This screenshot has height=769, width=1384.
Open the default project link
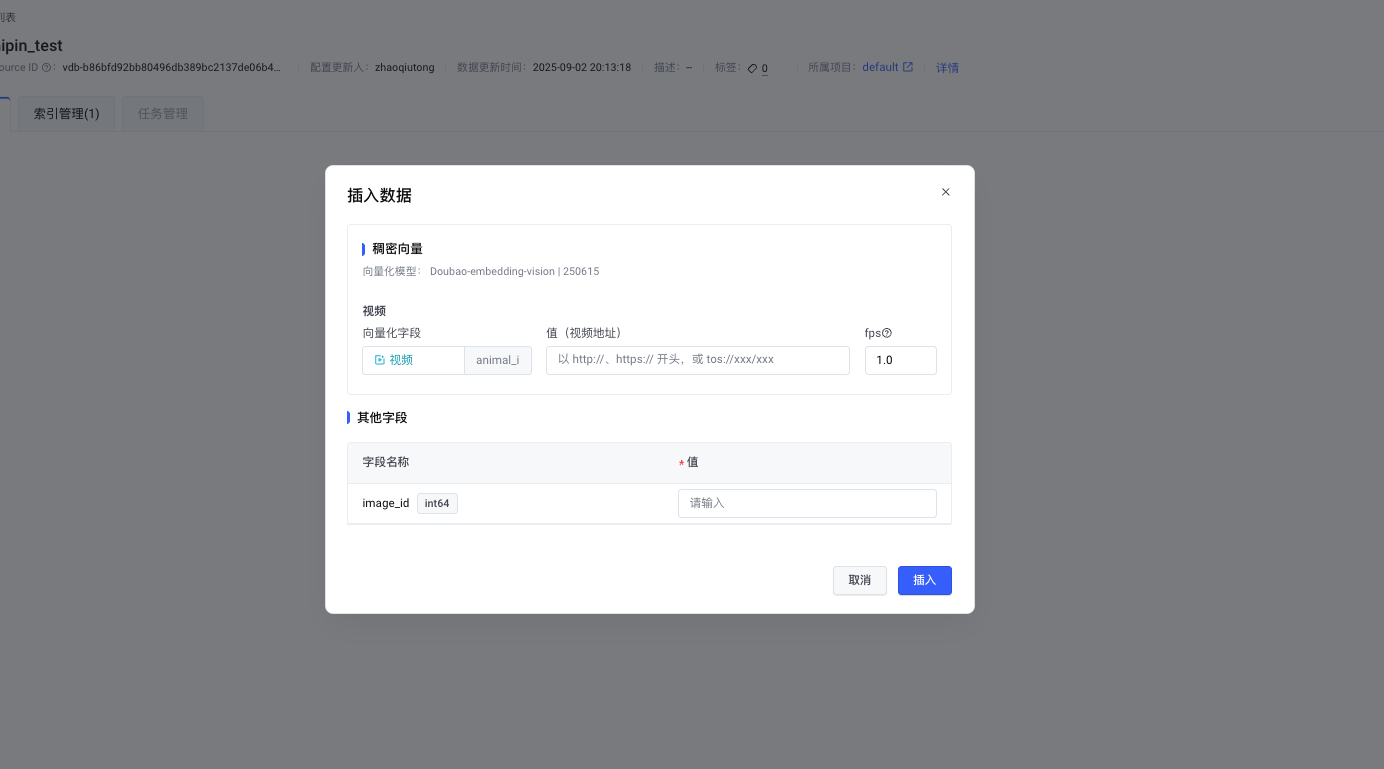(888, 67)
